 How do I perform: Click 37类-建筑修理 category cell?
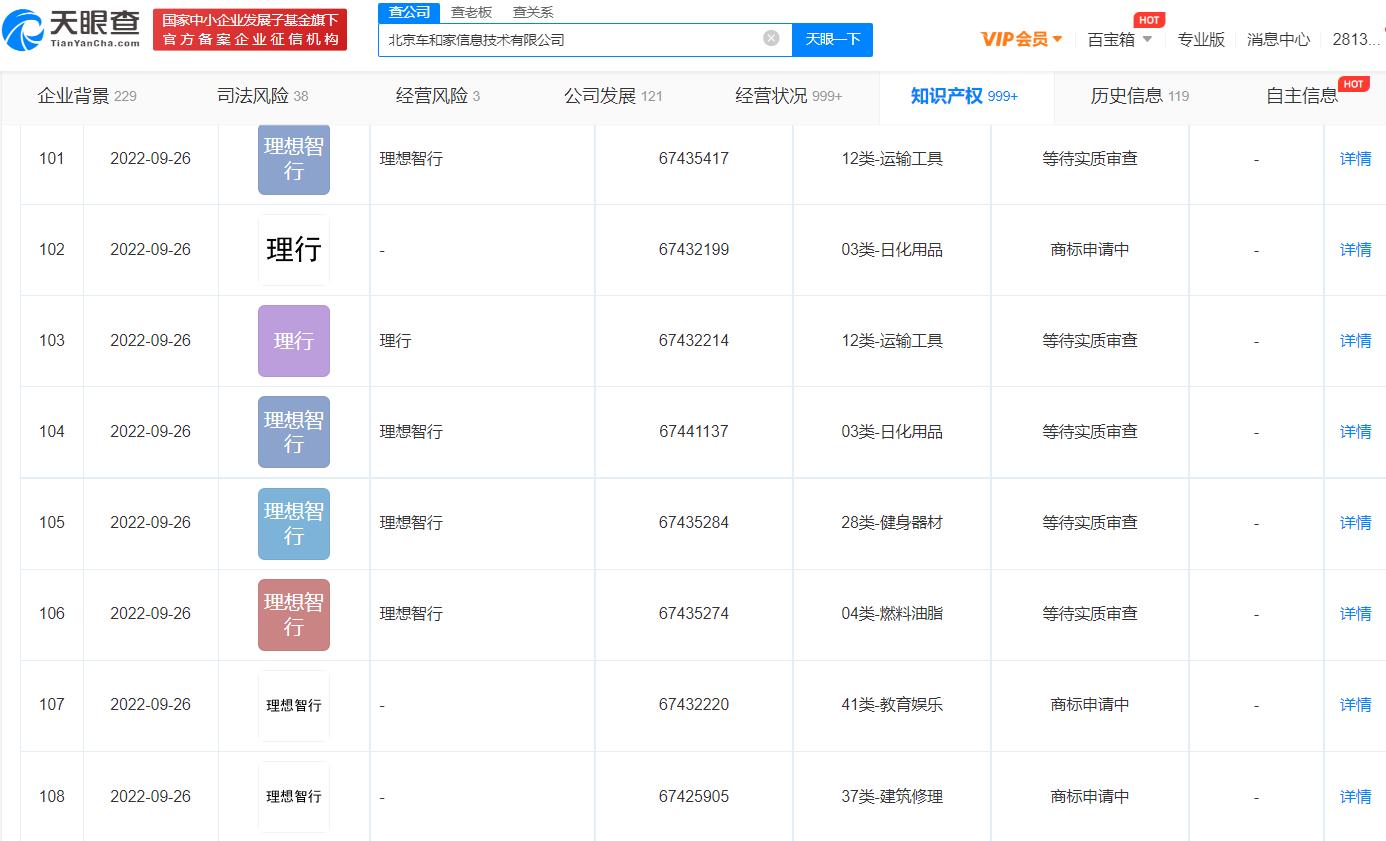(x=892, y=797)
